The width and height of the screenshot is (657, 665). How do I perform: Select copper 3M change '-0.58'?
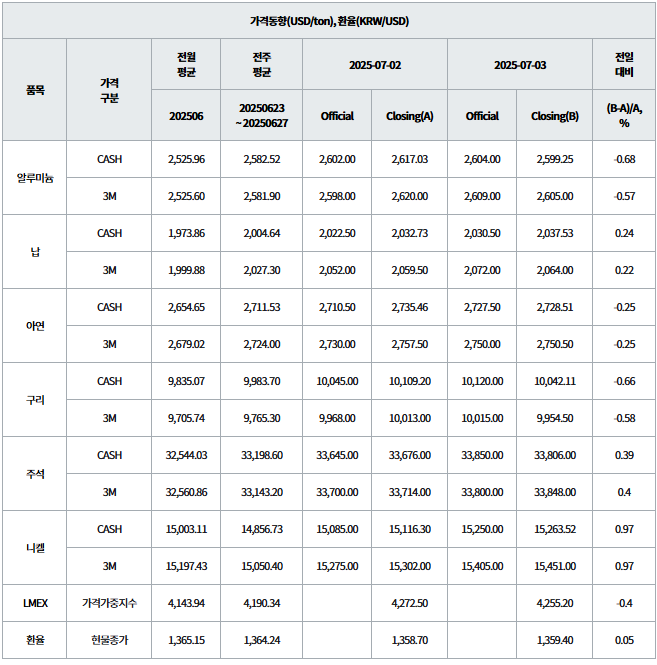pos(624,418)
